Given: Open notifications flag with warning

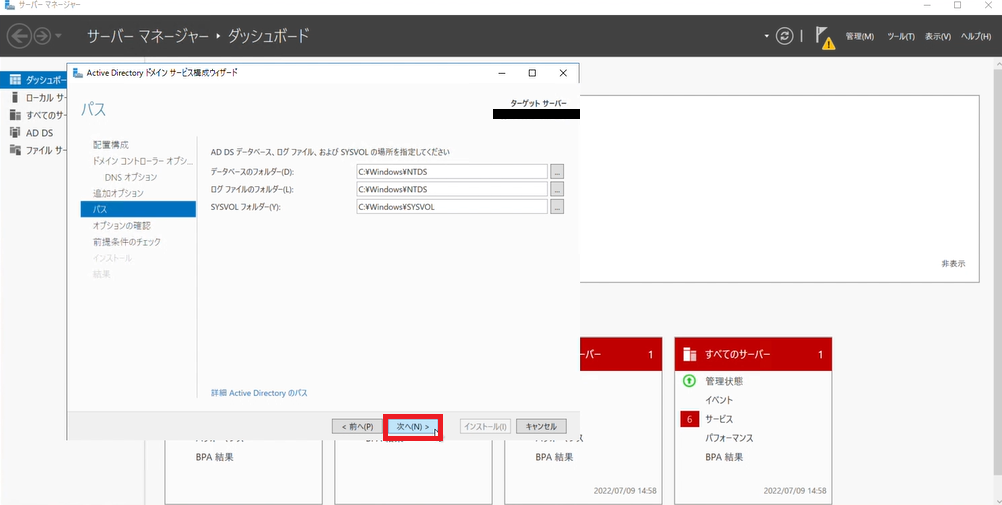Looking at the screenshot, I should 824,37.
